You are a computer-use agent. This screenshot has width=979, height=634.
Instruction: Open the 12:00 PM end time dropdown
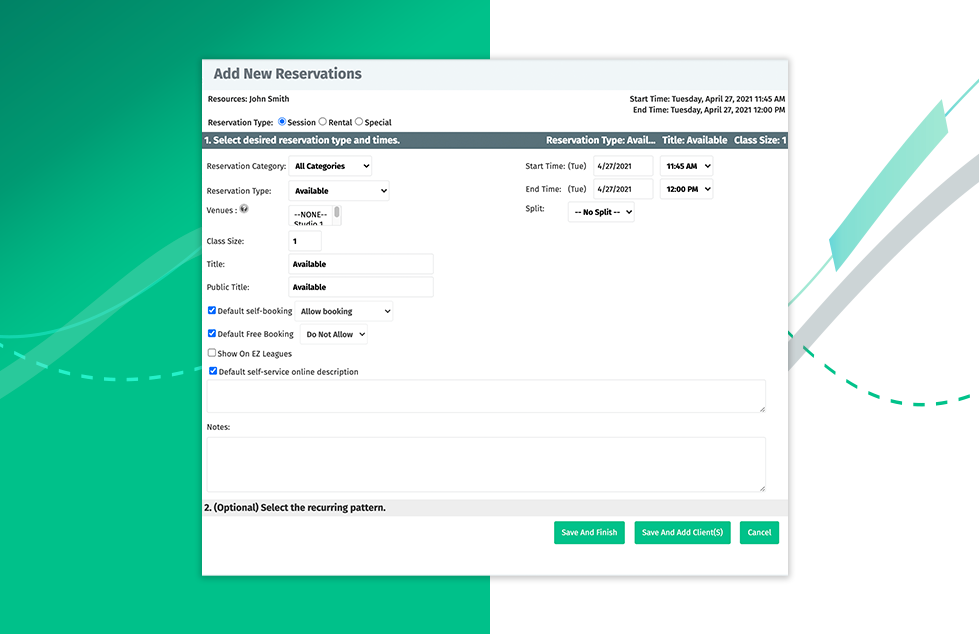(686, 189)
